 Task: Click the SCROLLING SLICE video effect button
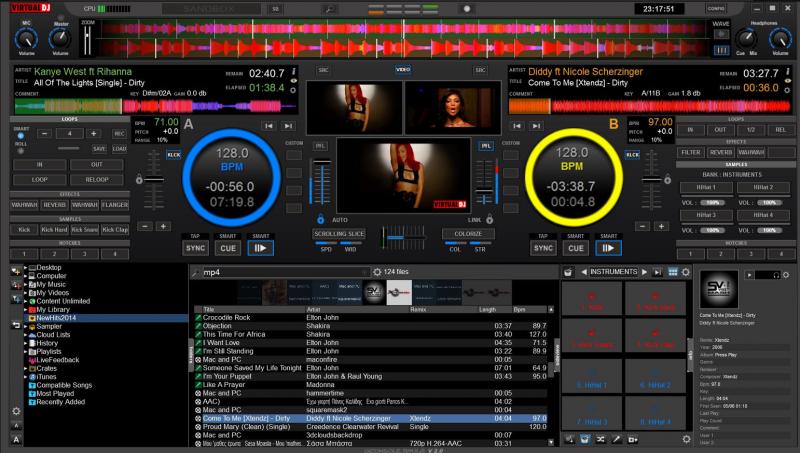(339, 234)
